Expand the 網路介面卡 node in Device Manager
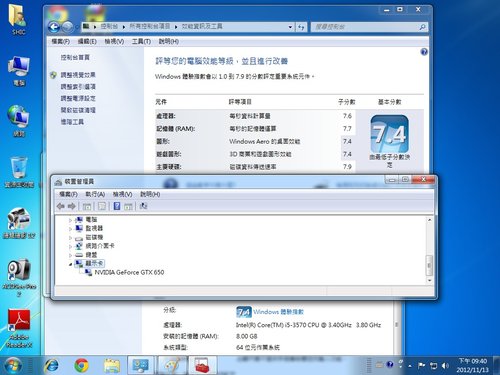 pos(70,246)
